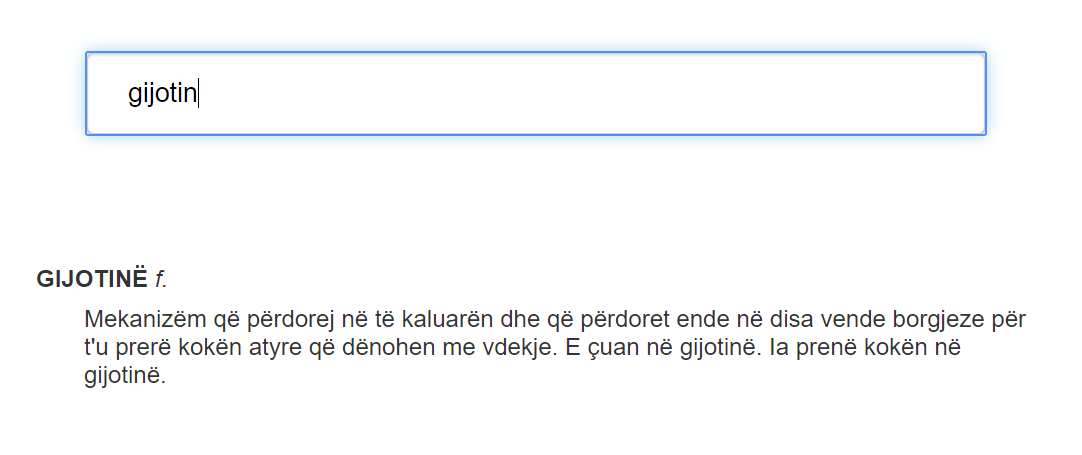Click the final word "gijotinë." on the last line
The height and width of the screenshot is (455, 1082).
124,378
